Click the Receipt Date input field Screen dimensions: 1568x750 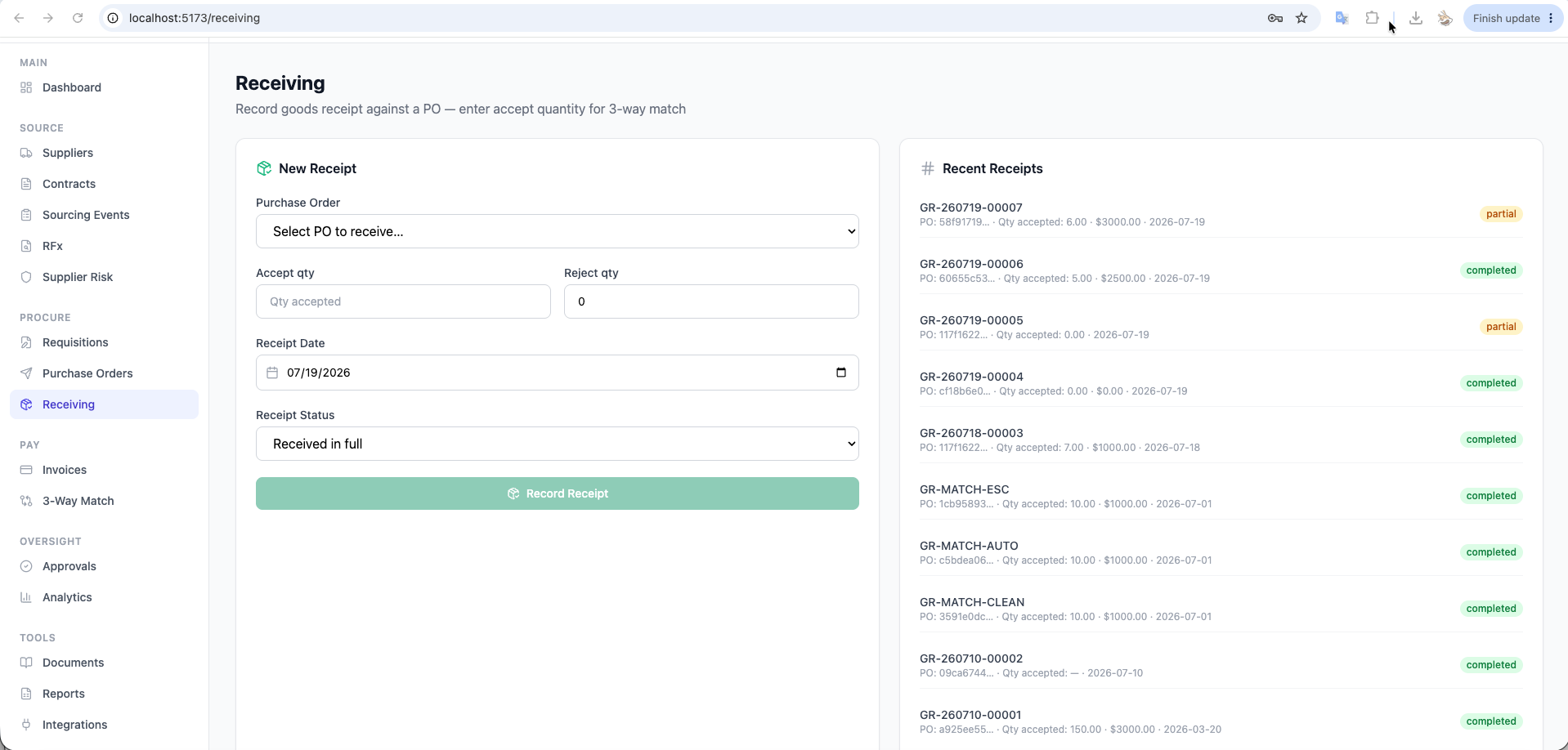coord(558,373)
